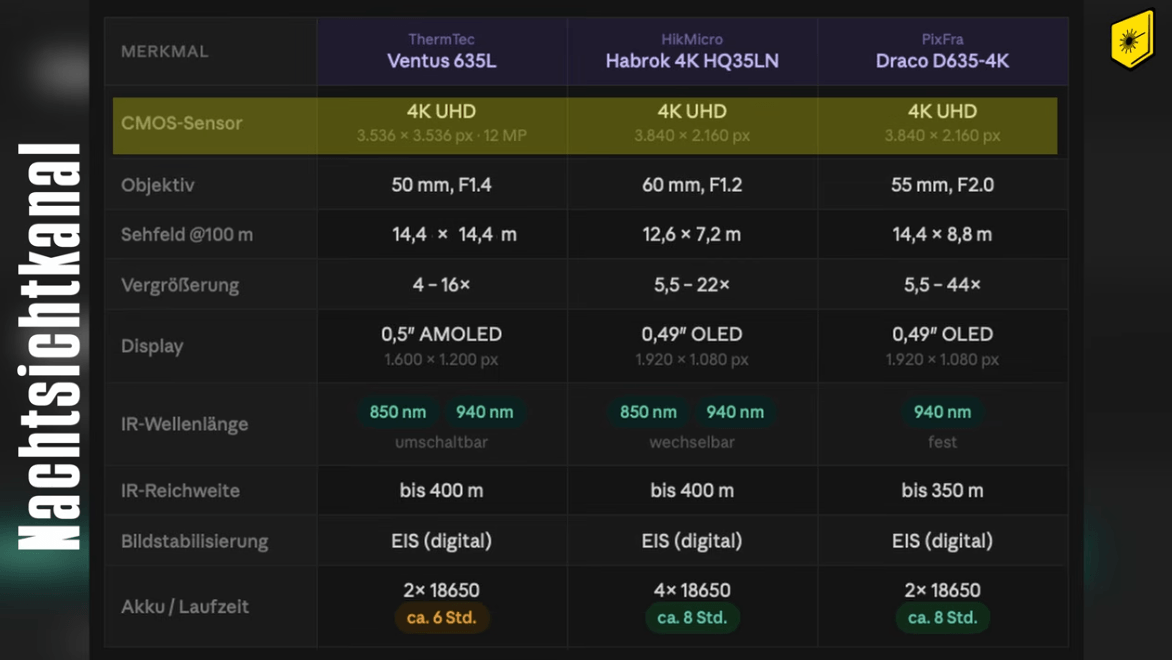Screen dimensions: 1172x660
Task: Click the fest note under Draco
Action: pyautogui.click(x=942, y=442)
